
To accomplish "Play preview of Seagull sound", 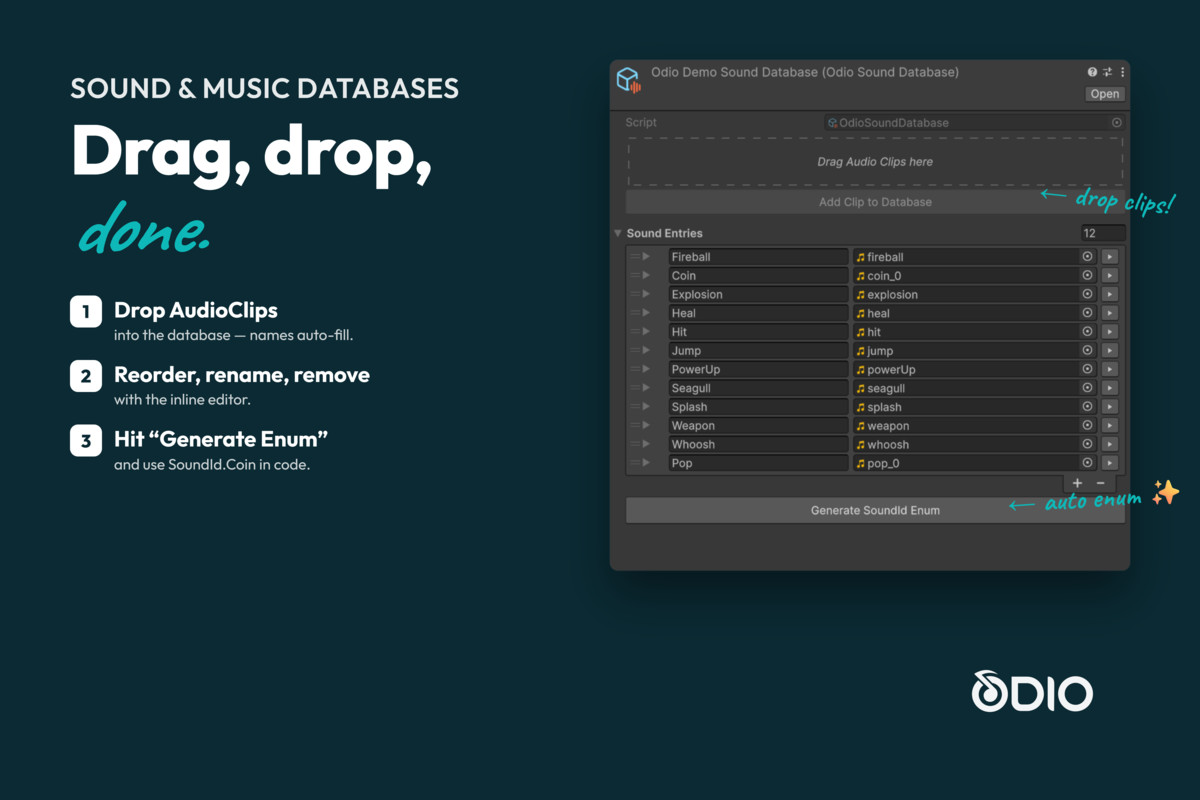I will [1109, 388].
